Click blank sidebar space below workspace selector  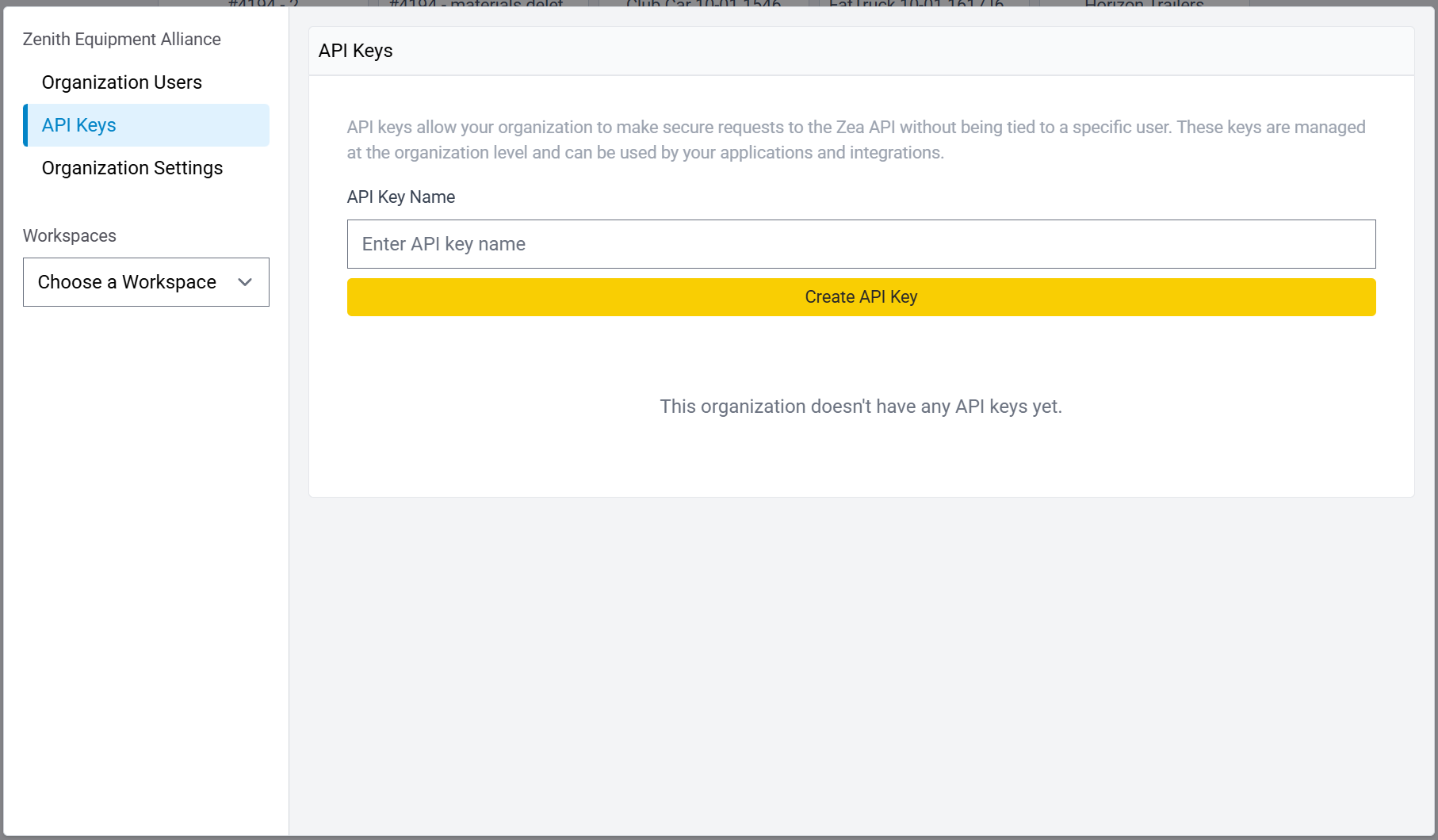146,555
